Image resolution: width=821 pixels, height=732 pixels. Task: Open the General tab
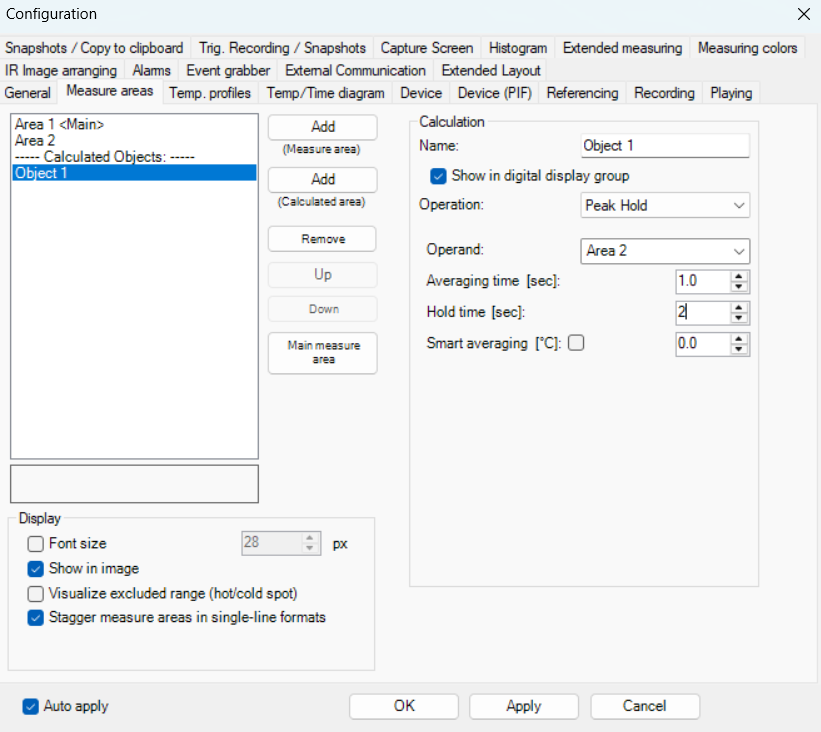27,93
